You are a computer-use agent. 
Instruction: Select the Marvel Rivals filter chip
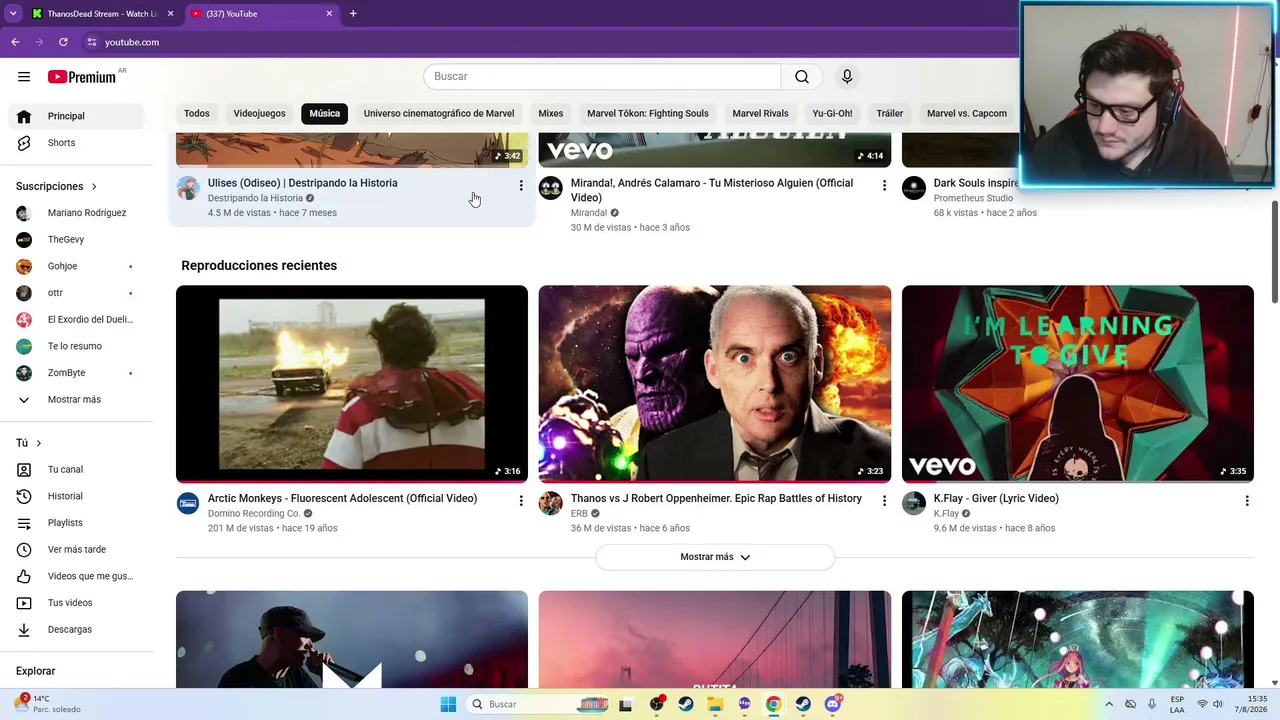pyautogui.click(x=761, y=114)
